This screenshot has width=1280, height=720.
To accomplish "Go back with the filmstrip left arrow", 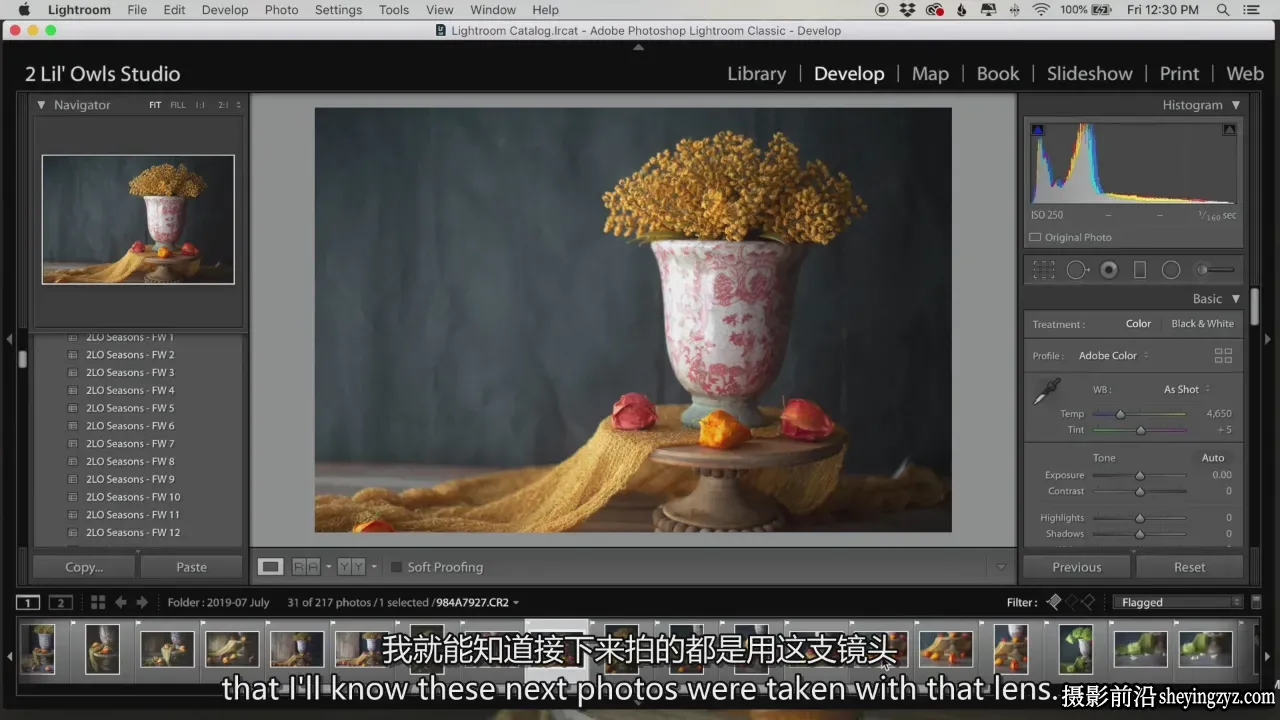I will pos(121,602).
